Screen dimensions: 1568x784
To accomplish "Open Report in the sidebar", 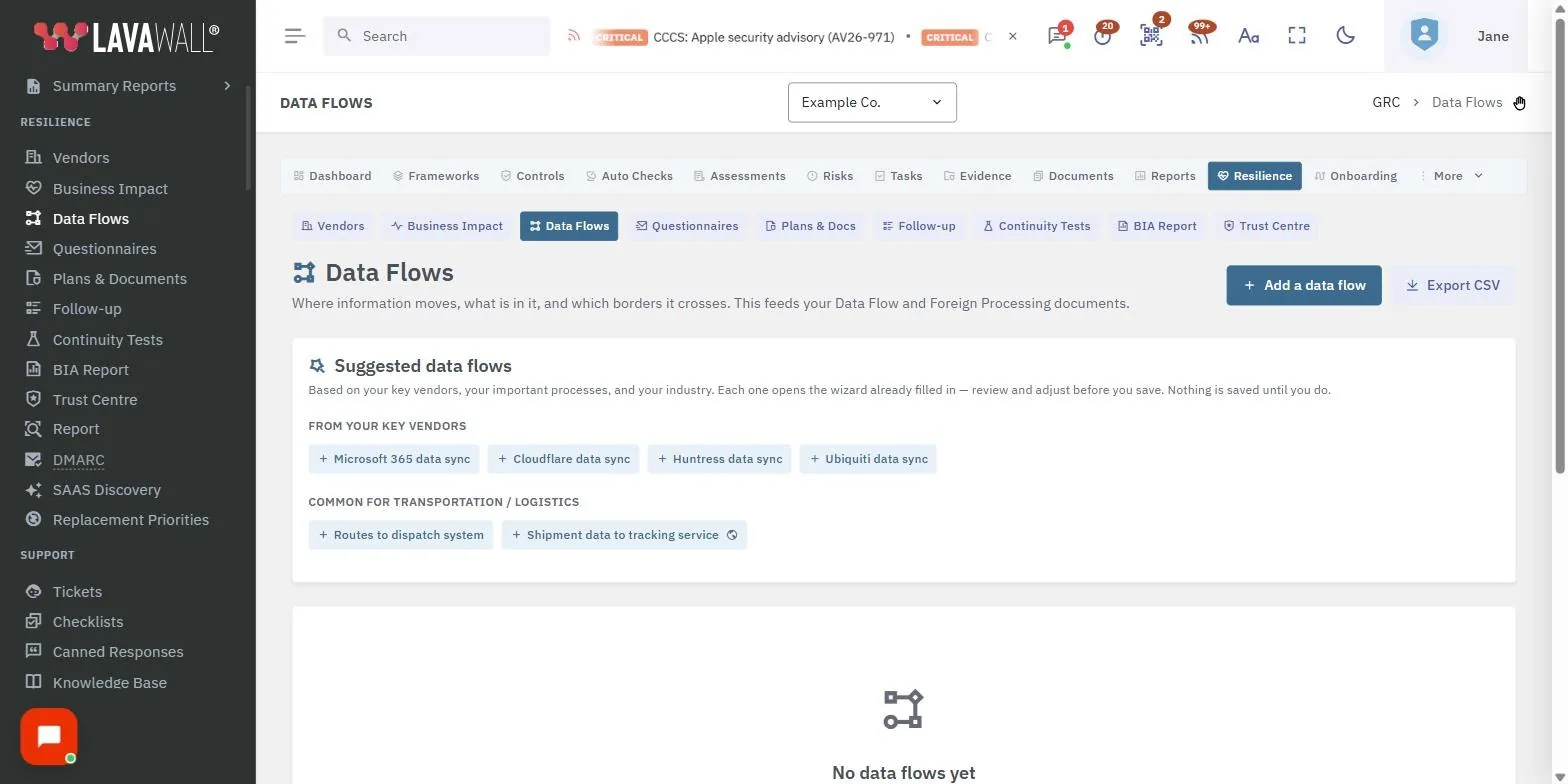I will (76, 429).
